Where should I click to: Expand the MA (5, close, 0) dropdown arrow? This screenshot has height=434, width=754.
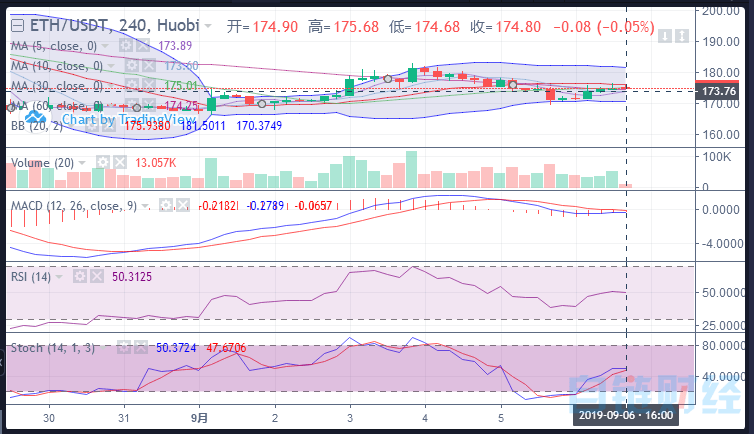click(x=105, y=46)
